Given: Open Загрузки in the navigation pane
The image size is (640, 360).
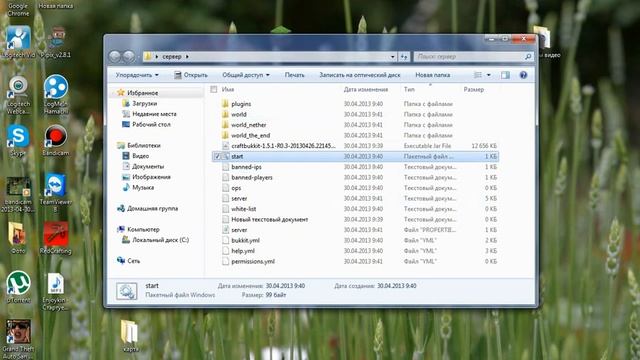Looking at the screenshot, I should point(144,104).
